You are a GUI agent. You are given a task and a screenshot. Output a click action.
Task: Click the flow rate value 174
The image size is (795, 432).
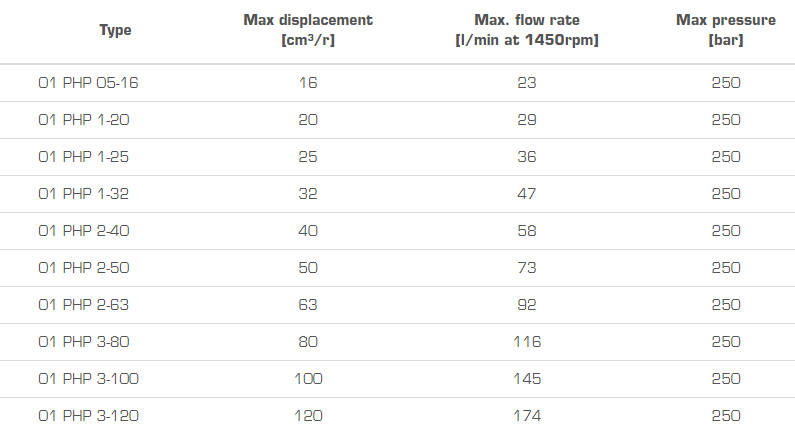[x=527, y=416]
